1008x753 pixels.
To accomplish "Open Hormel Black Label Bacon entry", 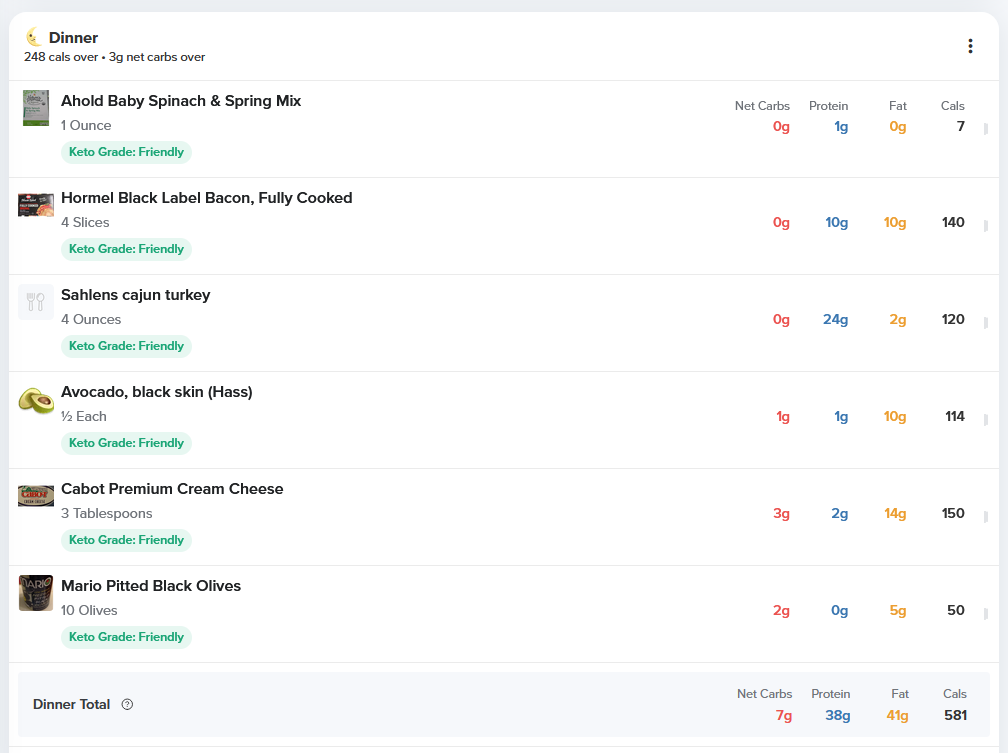I will click(206, 198).
